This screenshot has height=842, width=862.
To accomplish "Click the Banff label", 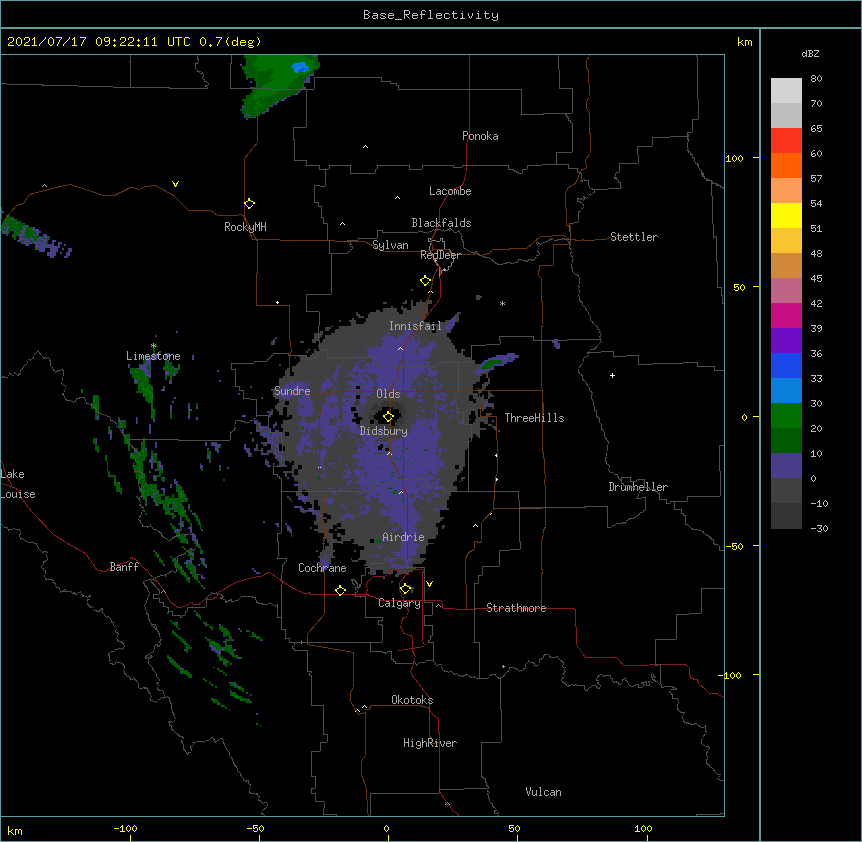I will pyautogui.click(x=124, y=567).
